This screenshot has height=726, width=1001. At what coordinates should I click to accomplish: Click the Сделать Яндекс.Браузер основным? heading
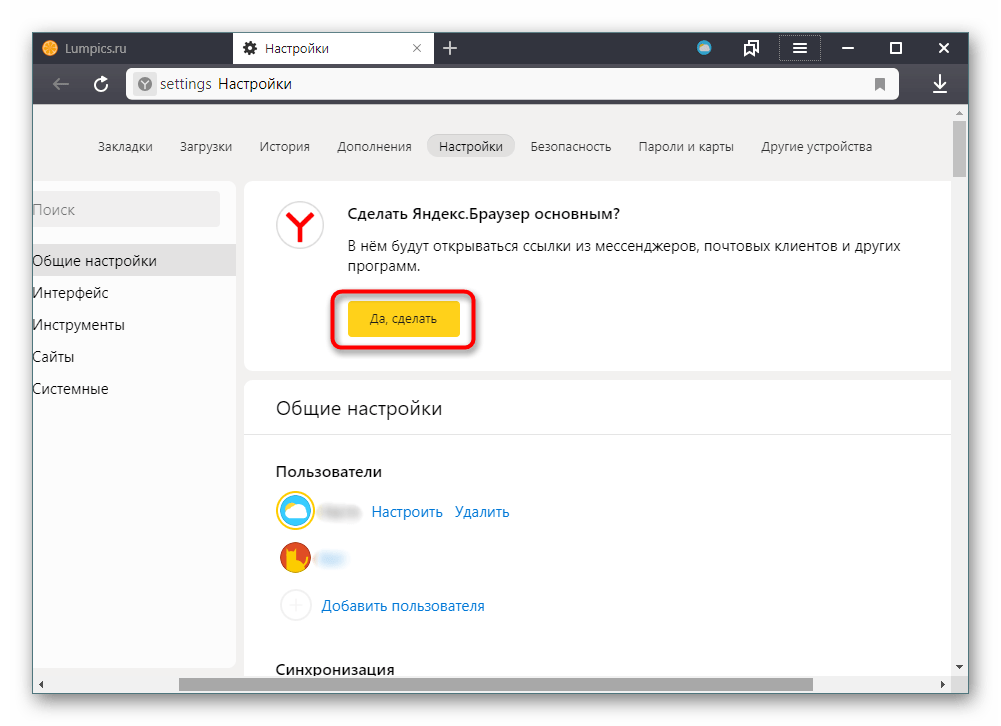tap(483, 214)
